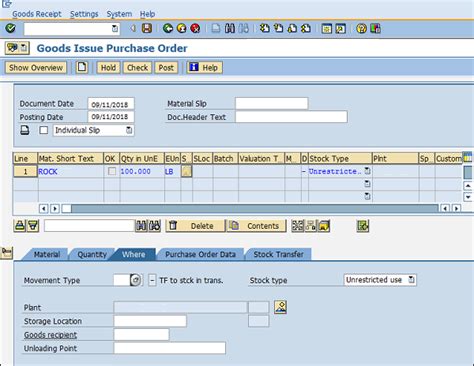474x366 pixels.
Task: Click the Show Overview button
Action: pyautogui.click(x=36, y=68)
